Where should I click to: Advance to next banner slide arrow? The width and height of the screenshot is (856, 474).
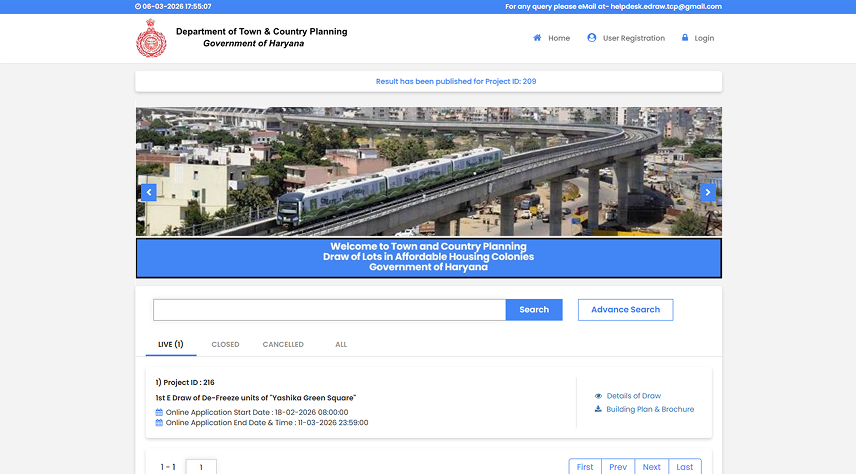click(708, 192)
